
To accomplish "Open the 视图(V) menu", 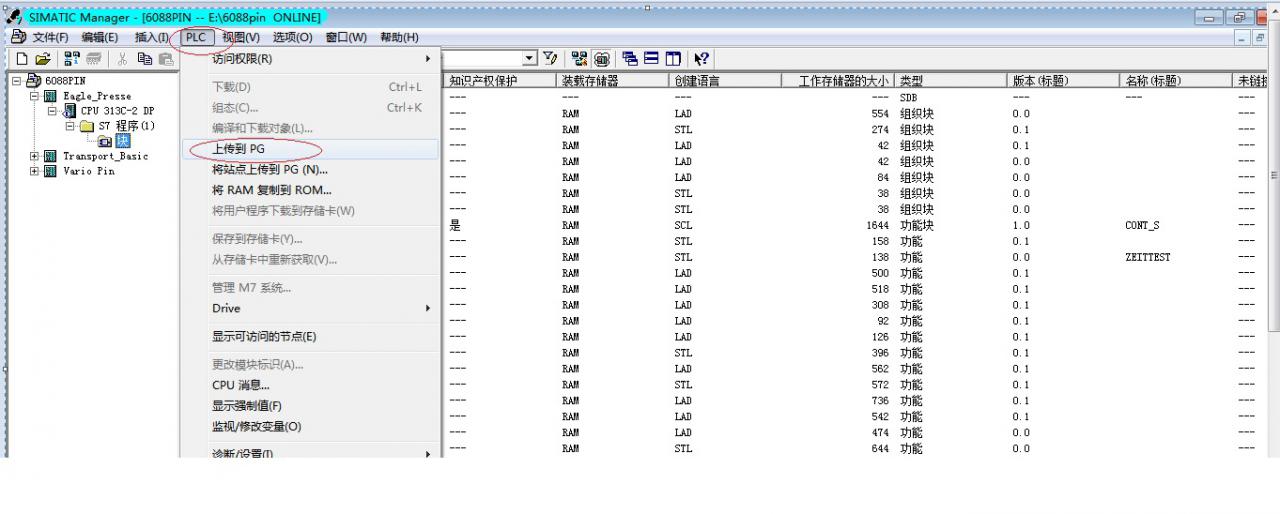I will [x=240, y=37].
